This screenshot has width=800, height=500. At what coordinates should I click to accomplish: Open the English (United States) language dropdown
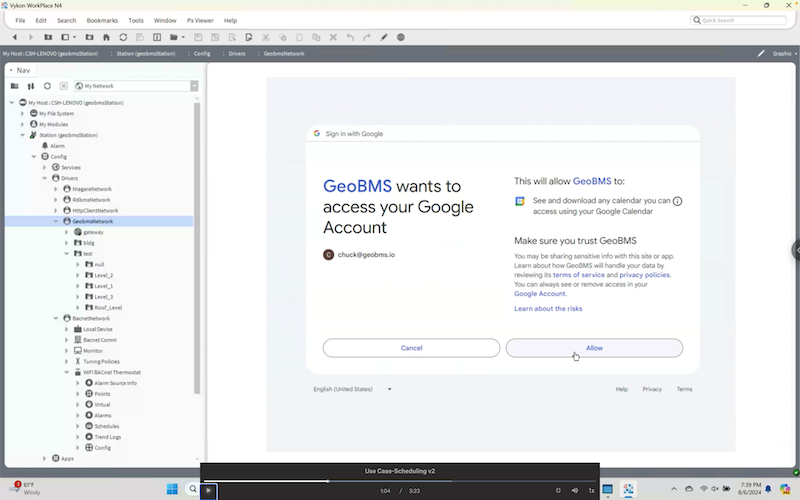pyautogui.click(x=353, y=389)
